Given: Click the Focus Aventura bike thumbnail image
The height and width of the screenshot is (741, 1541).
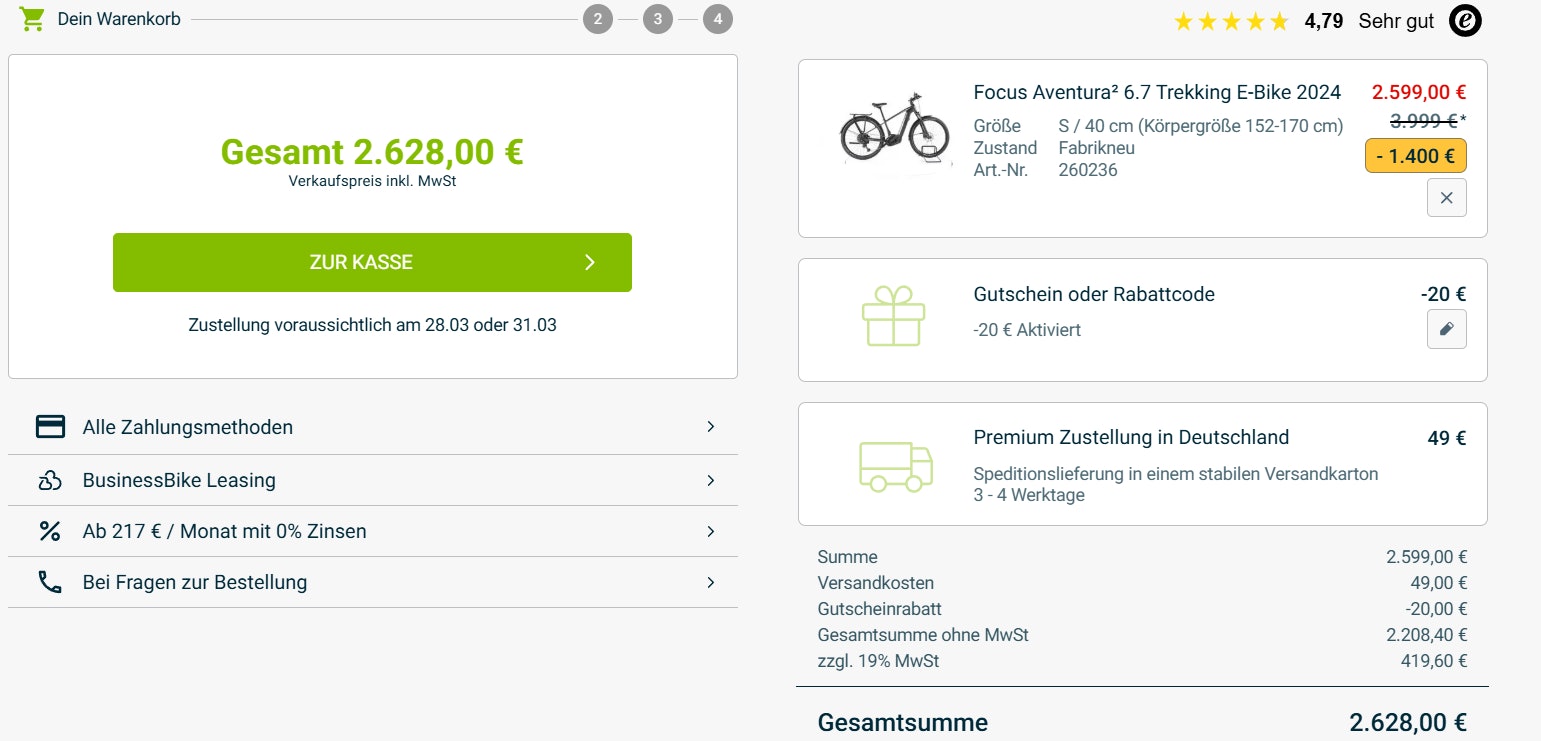Looking at the screenshot, I should [893, 131].
